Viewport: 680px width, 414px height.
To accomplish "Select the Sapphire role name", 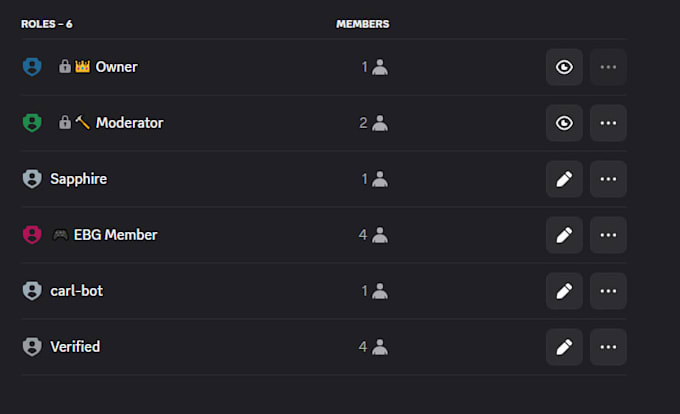I will (x=78, y=179).
